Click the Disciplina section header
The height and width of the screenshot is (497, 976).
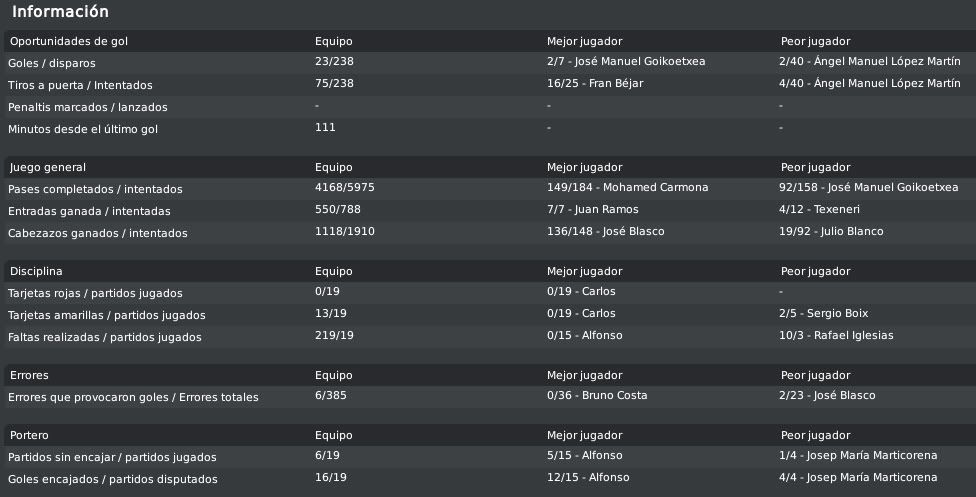click(35, 271)
